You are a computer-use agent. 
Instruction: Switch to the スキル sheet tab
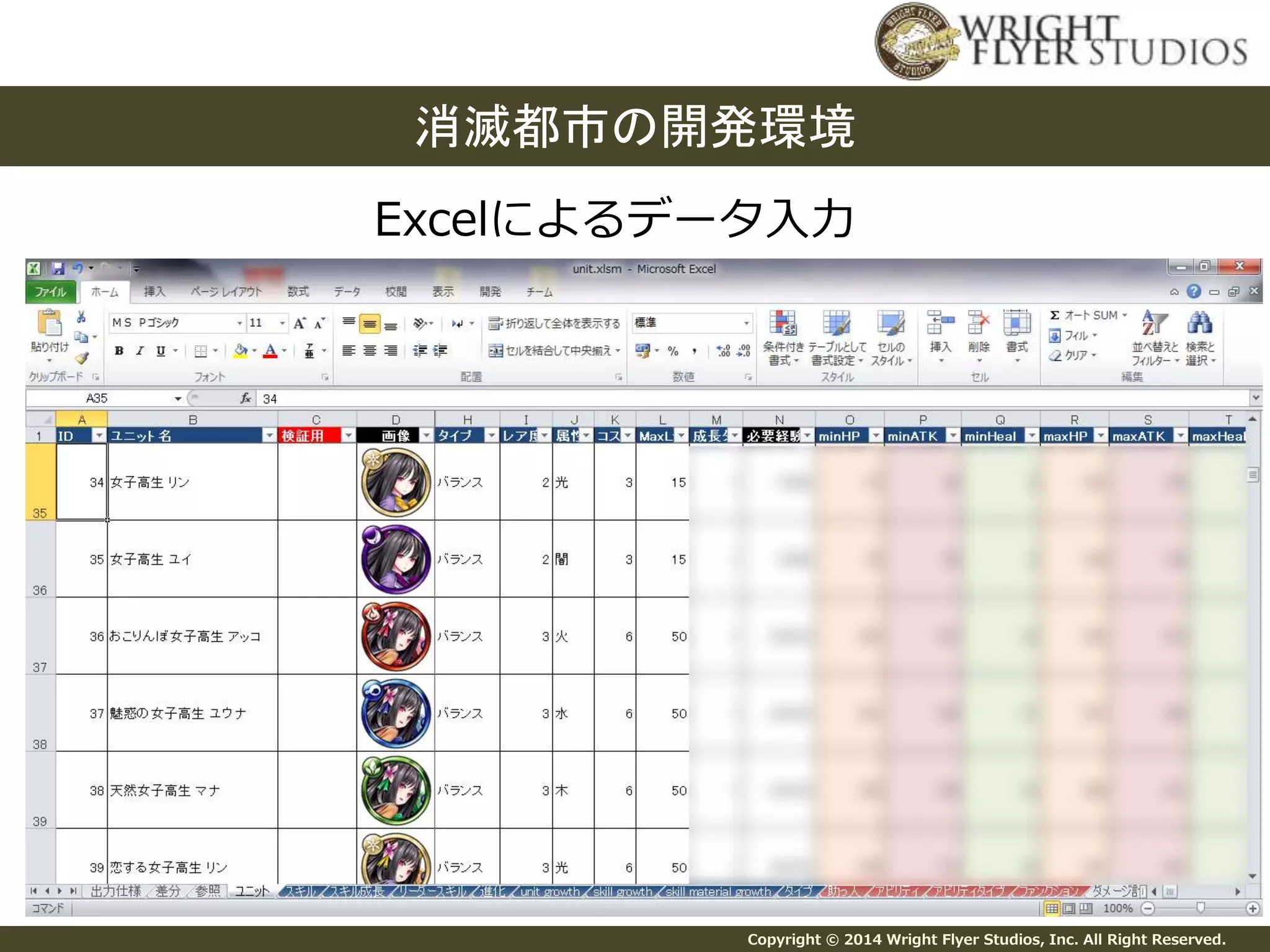(301, 891)
